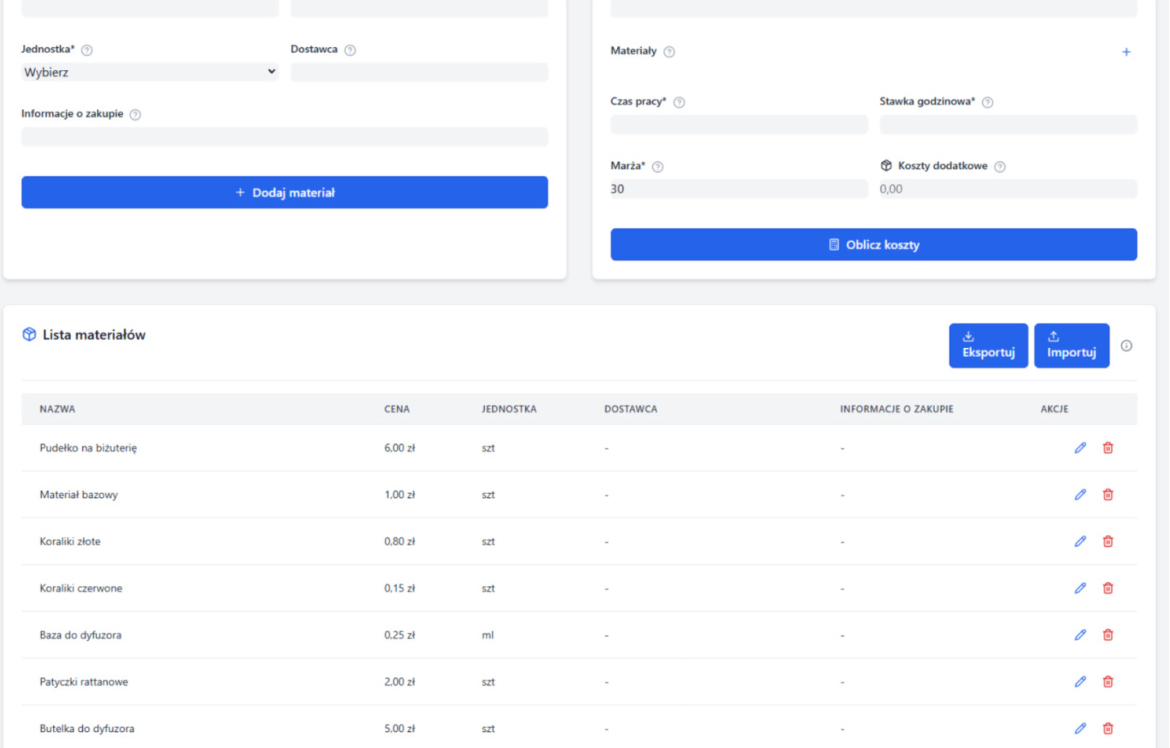The width and height of the screenshot is (1170, 748).
Task: Edit the Baza do dyfuzora entry
Action: pos(1080,635)
